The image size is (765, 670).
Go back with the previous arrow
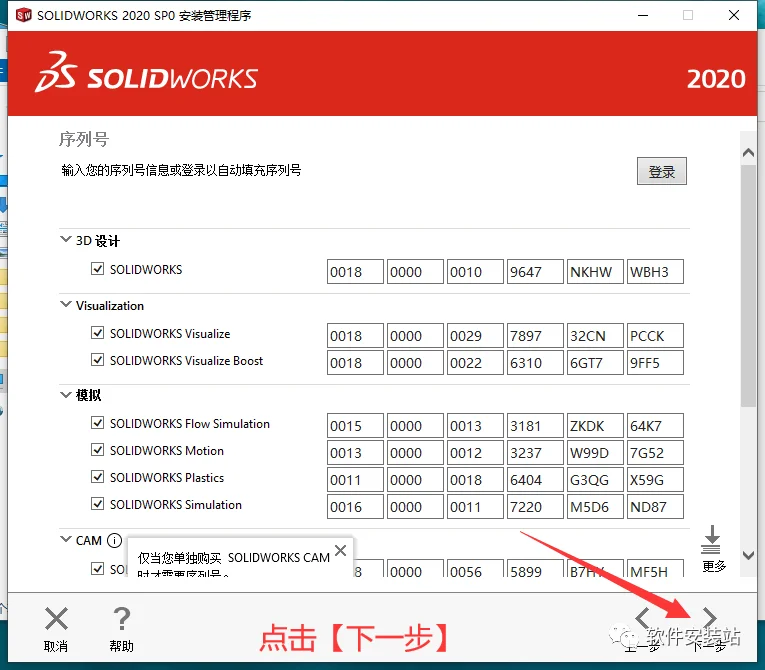point(642,618)
